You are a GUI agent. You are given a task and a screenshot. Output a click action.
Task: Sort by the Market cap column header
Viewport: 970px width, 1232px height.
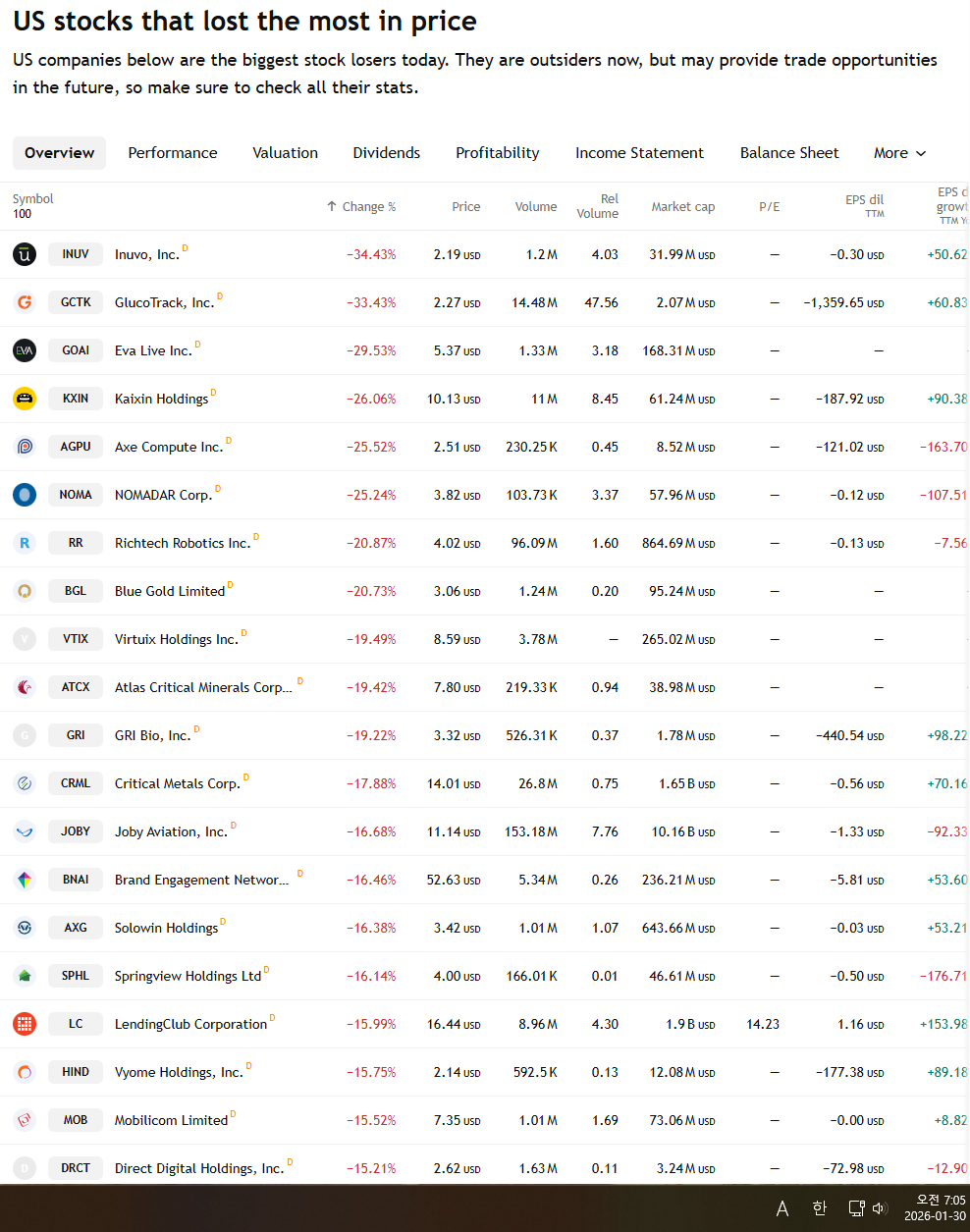tap(683, 207)
